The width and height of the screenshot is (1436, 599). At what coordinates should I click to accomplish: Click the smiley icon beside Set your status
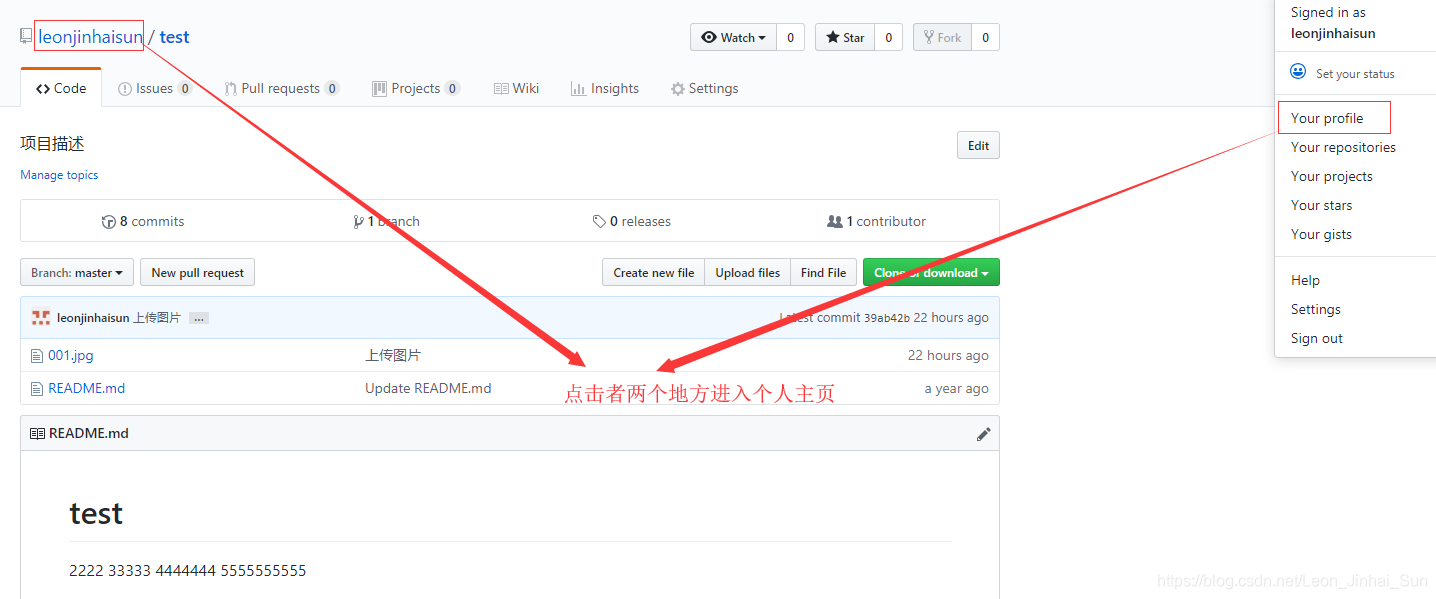coord(1298,72)
